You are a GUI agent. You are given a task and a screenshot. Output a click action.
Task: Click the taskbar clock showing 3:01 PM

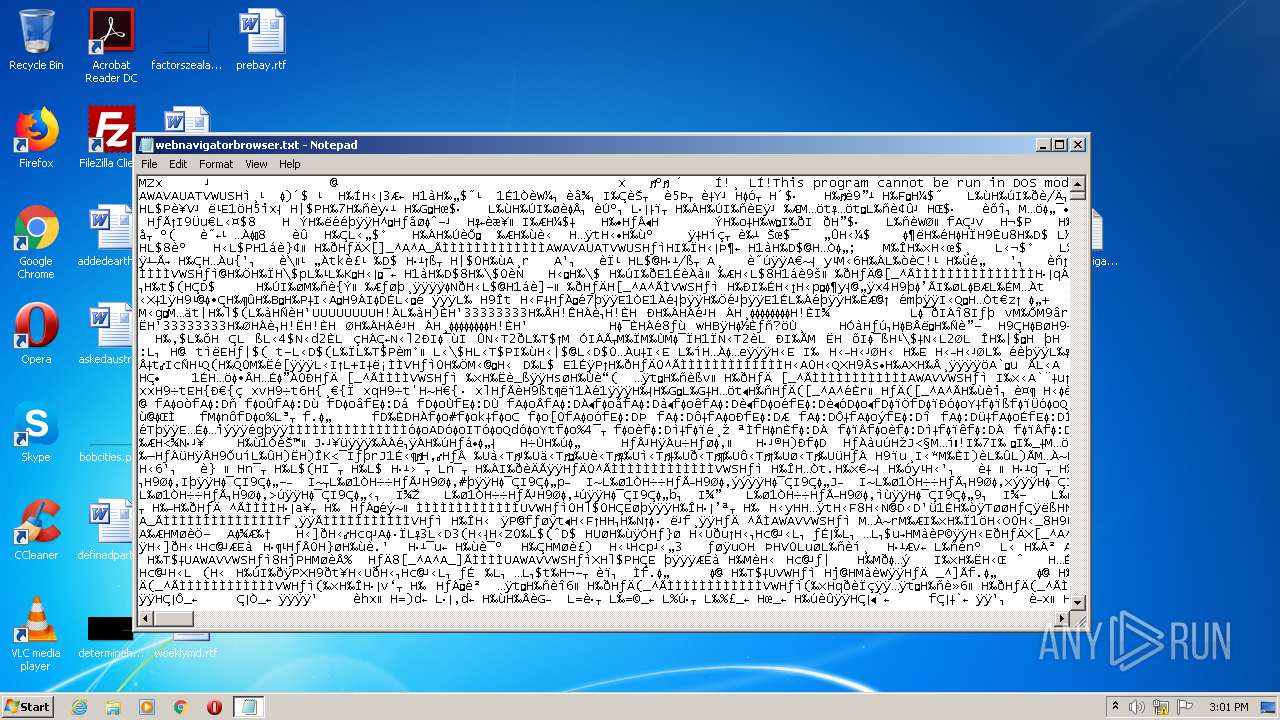click(1228, 707)
